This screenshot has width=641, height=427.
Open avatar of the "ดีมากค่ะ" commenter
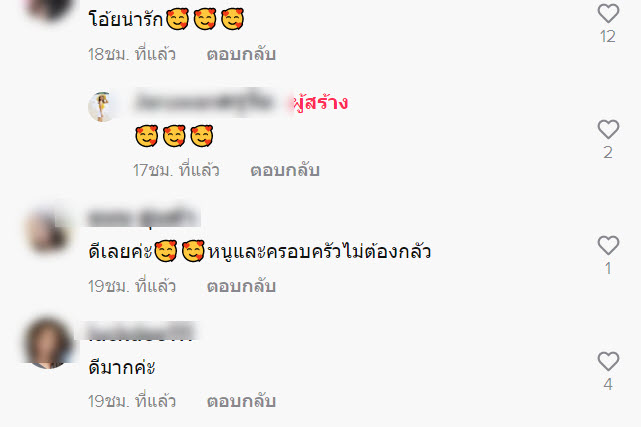tap(48, 343)
